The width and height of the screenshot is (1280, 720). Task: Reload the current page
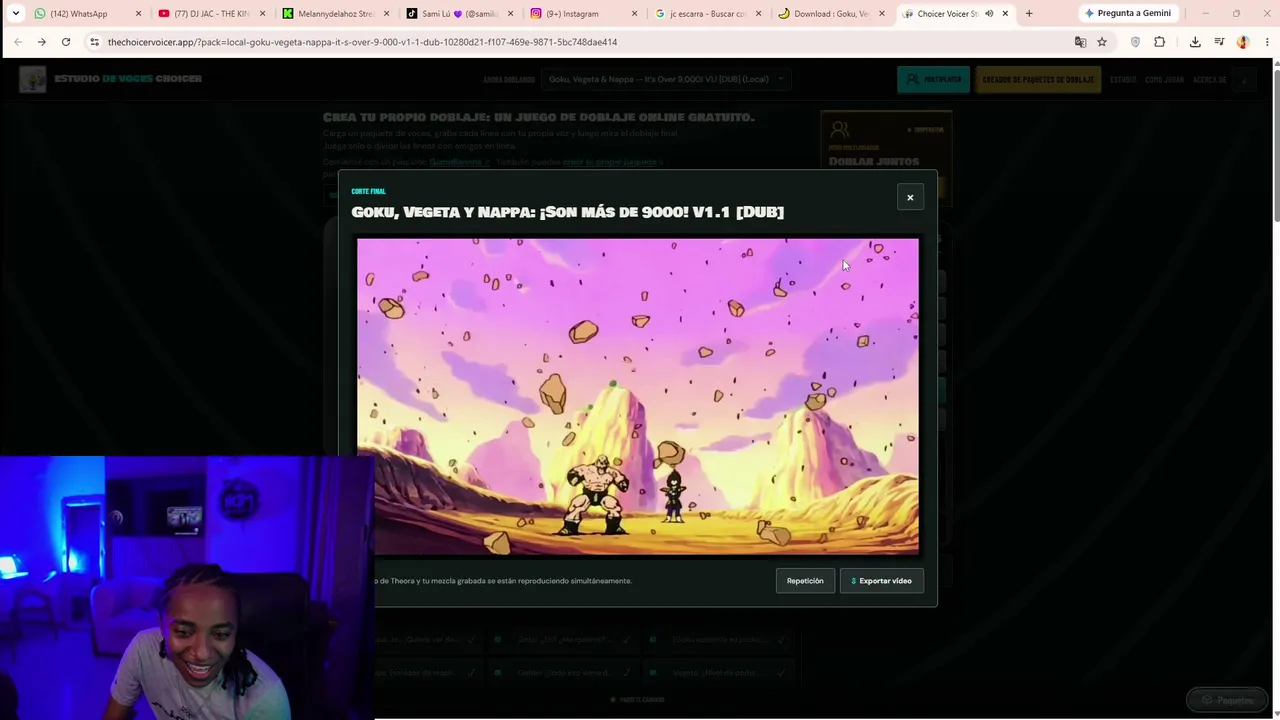pos(66,42)
